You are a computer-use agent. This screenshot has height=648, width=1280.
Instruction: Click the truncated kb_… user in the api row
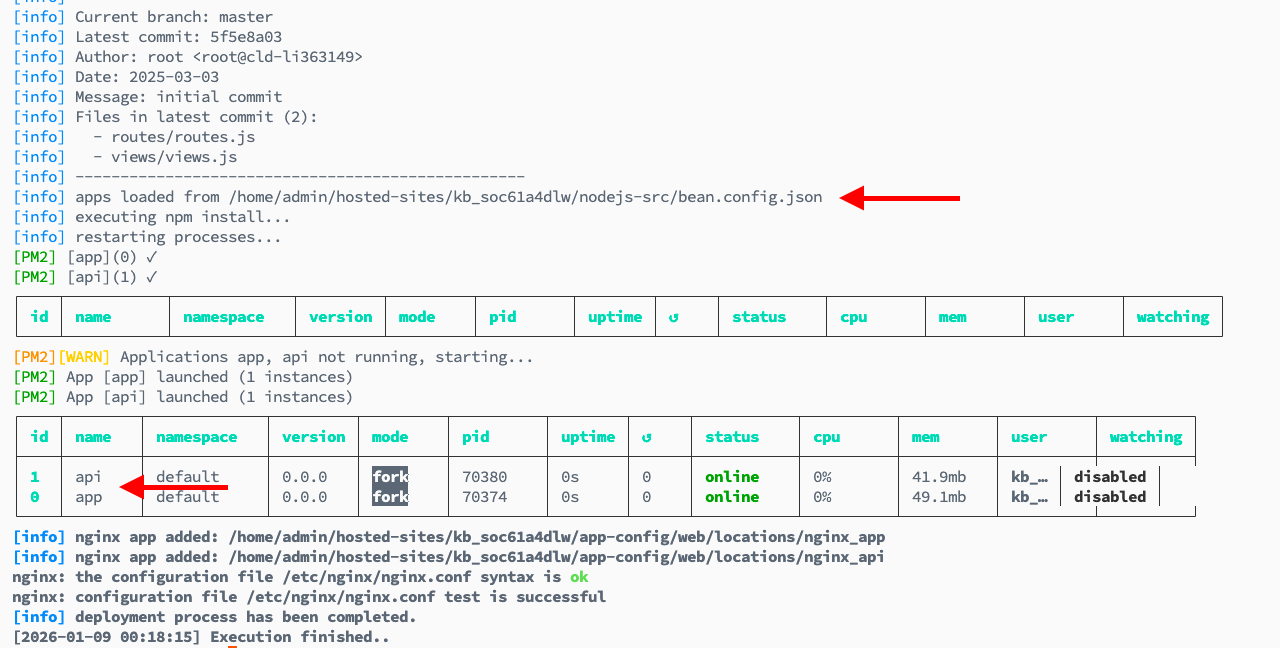[1029, 477]
